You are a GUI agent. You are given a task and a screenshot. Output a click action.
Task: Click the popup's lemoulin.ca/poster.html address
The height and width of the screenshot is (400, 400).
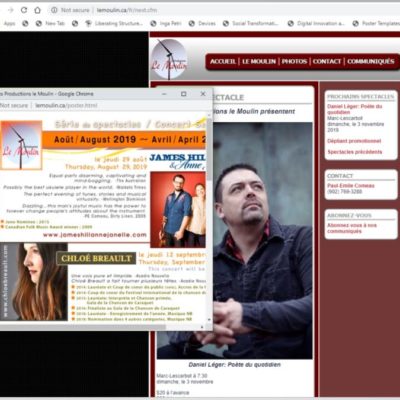point(66,105)
